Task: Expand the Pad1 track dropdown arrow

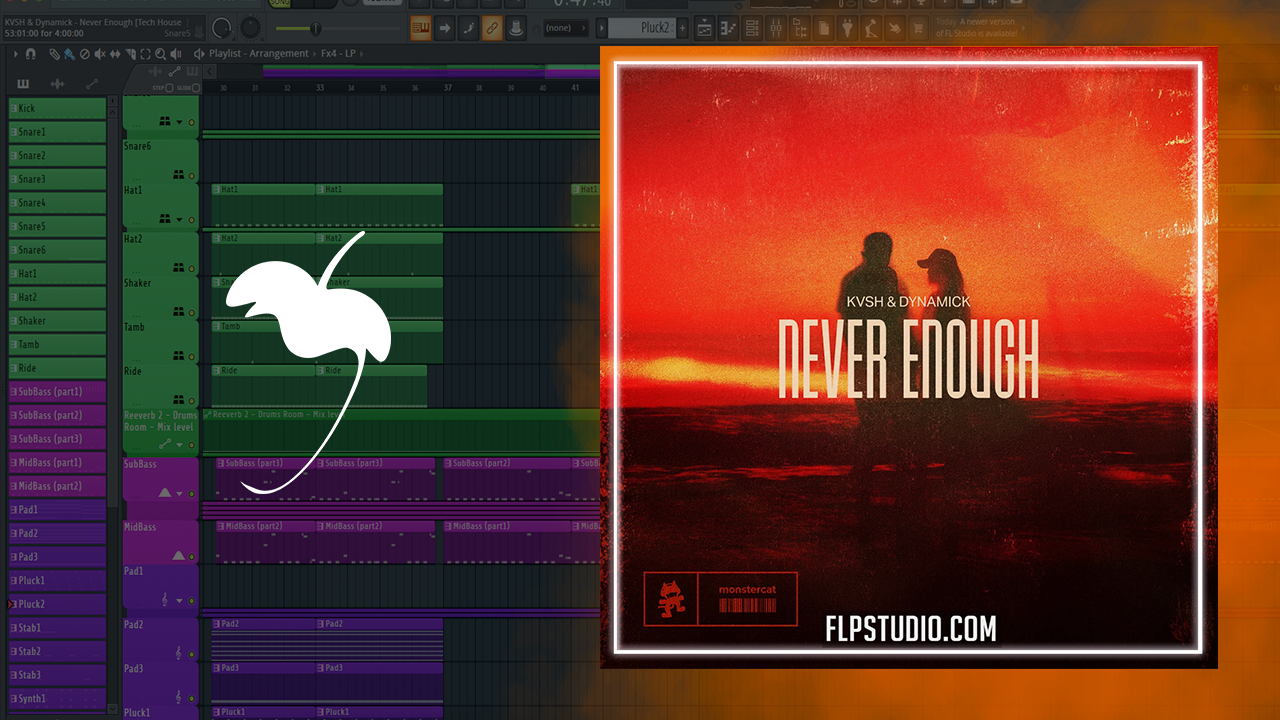Action: pyautogui.click(x=179, y=601)
